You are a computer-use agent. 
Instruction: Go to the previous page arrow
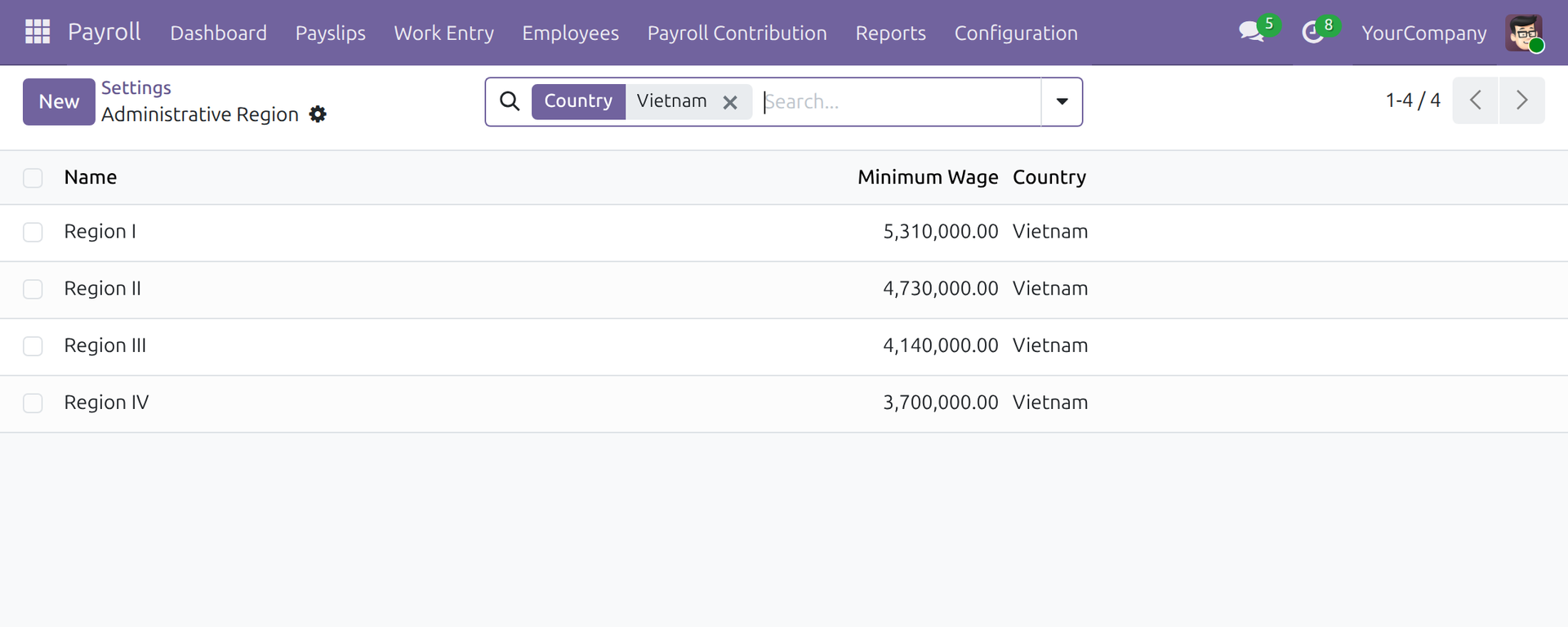[1476, 100]
